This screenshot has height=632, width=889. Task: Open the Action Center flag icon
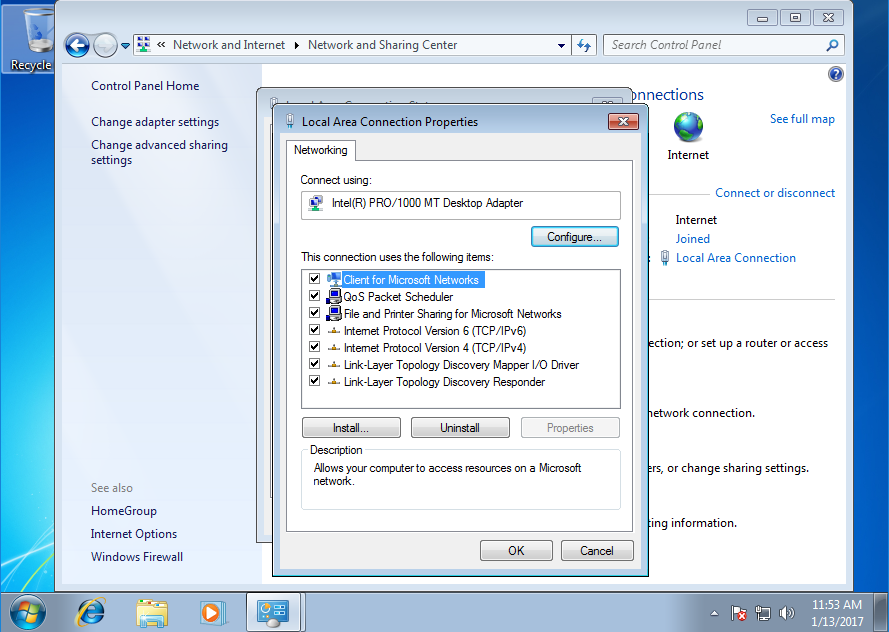(740, 612)
